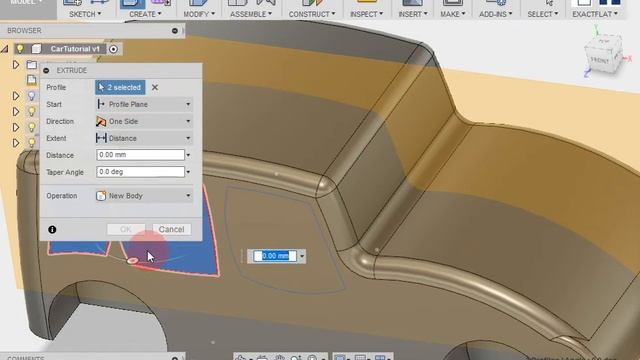Open the floating distance field dropdown arrow

point(302,256)
